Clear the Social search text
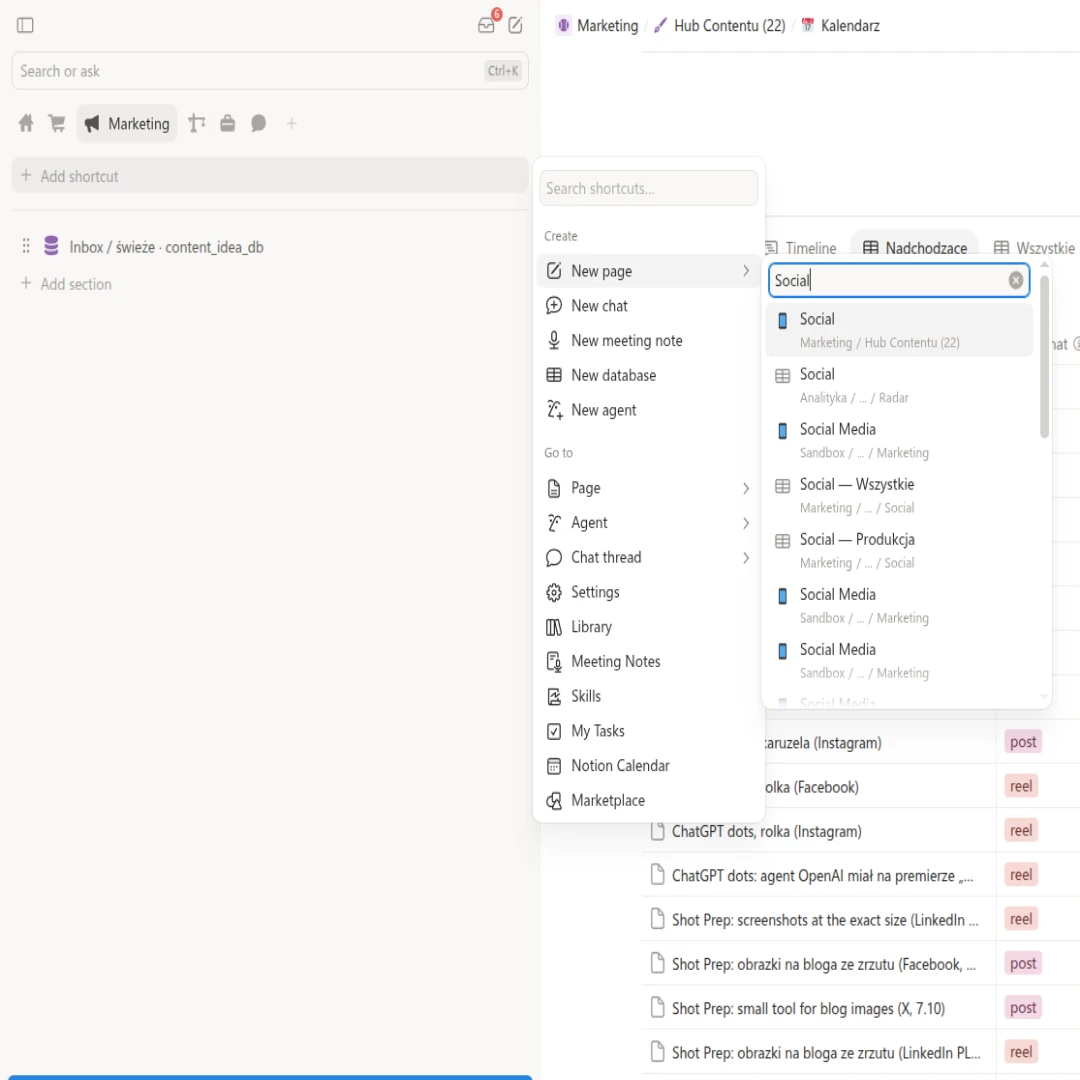 coord(1015,280)
